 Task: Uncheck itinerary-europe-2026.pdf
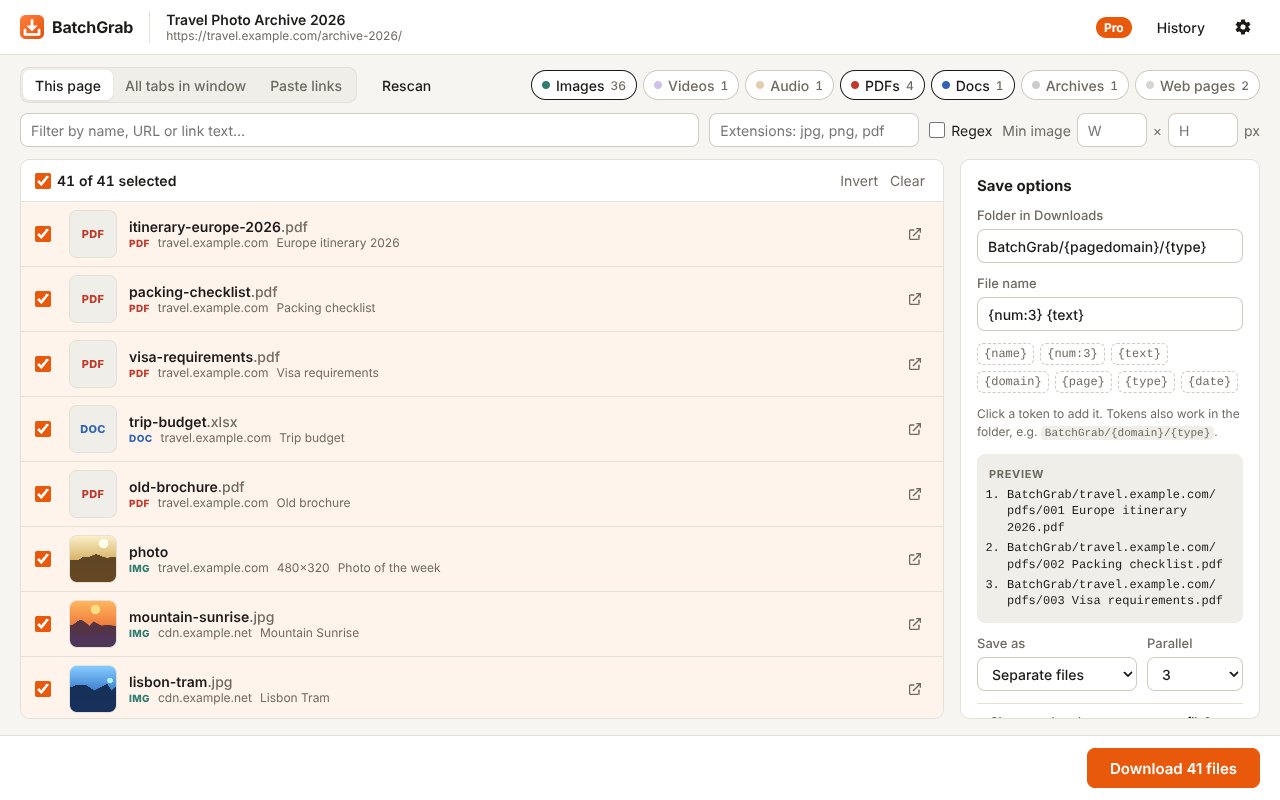pyautogui.click(x=43, y=234)
